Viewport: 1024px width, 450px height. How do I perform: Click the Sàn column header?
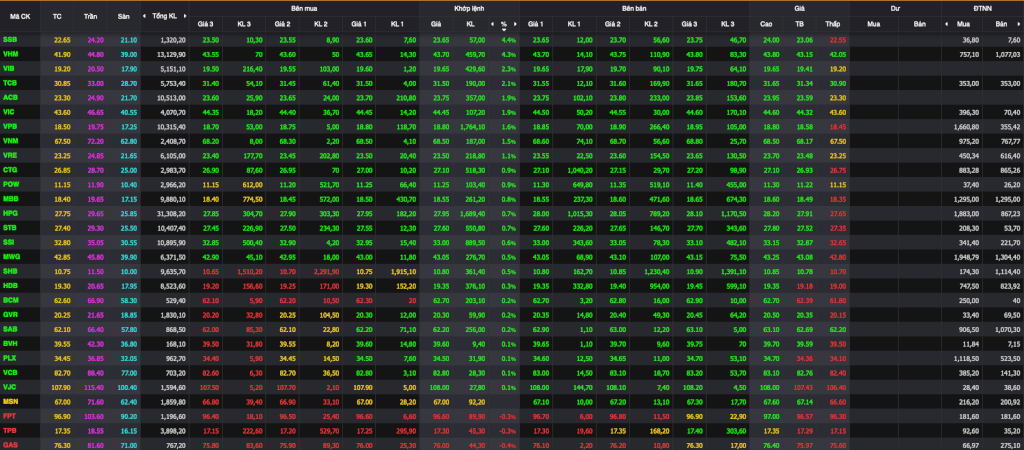(x=123, y=15)
